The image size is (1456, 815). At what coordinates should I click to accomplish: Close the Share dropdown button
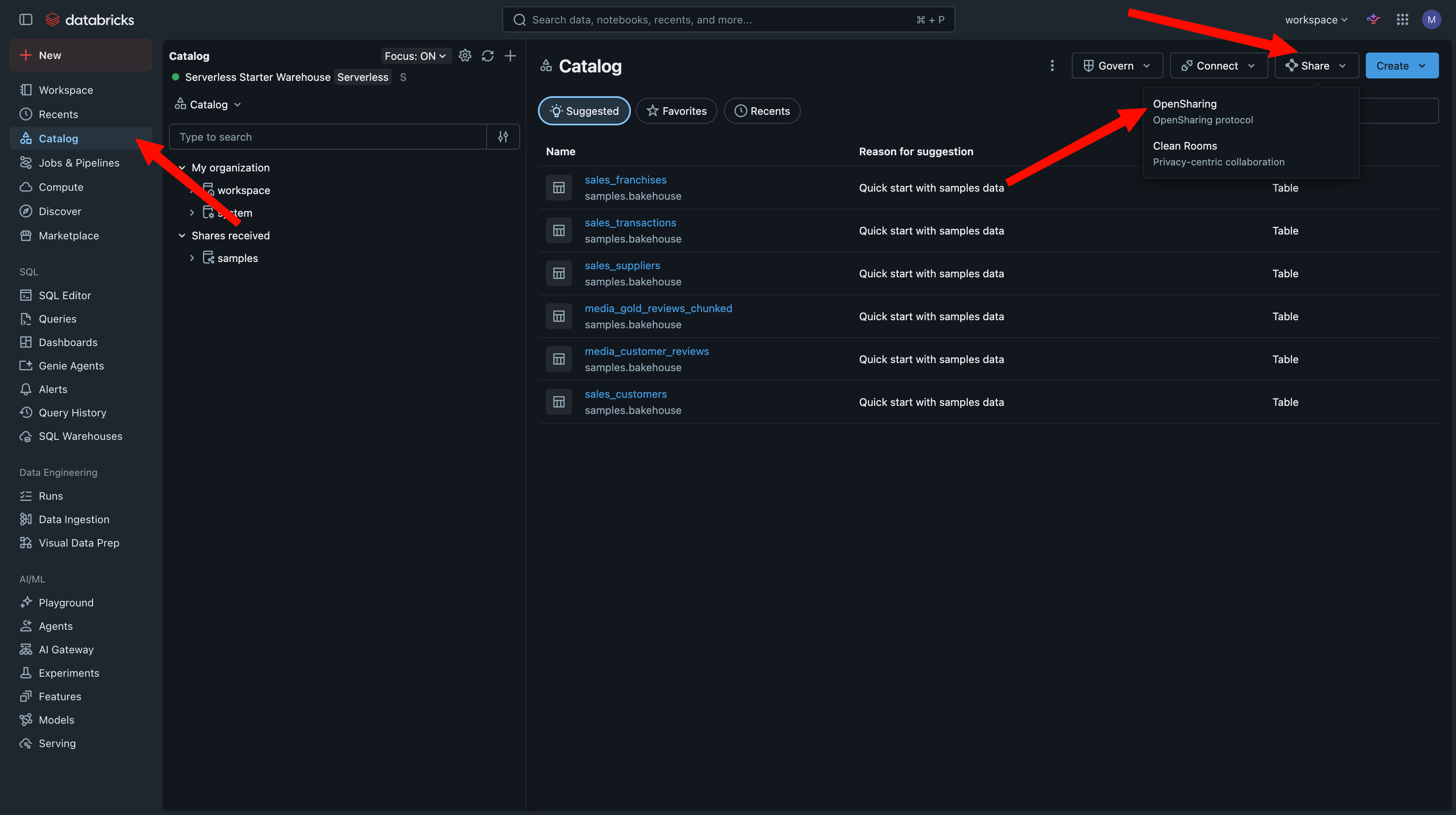pos(1316,65)
